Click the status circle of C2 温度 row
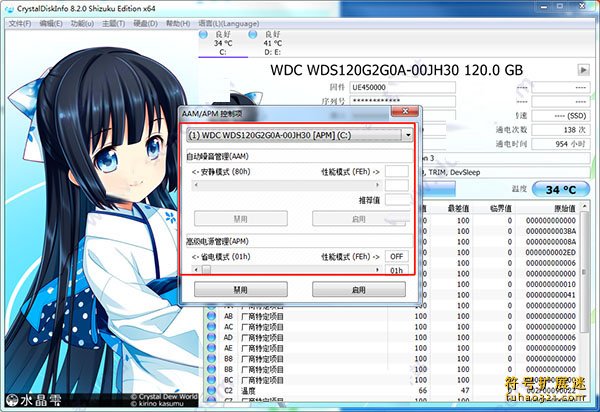Screen dimensions: 600x412 [x=211, y=391]
